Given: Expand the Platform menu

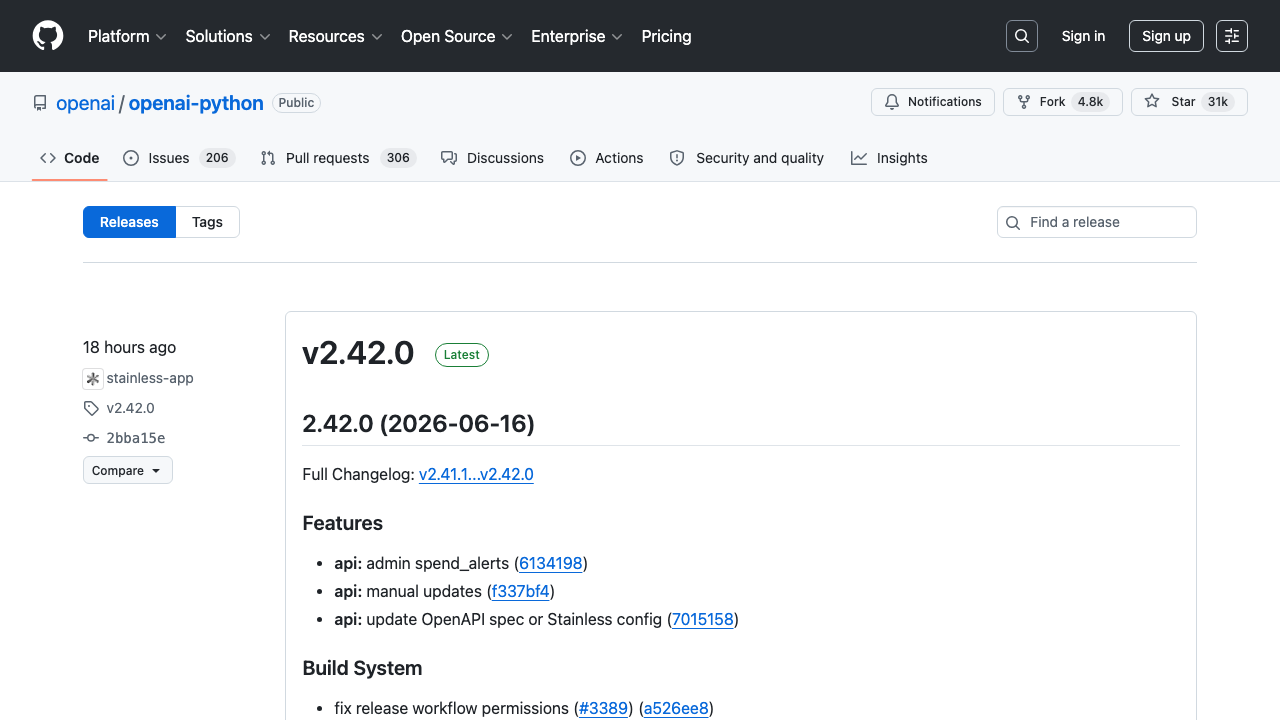Looking at the screenshot, I should pos(127,36).
